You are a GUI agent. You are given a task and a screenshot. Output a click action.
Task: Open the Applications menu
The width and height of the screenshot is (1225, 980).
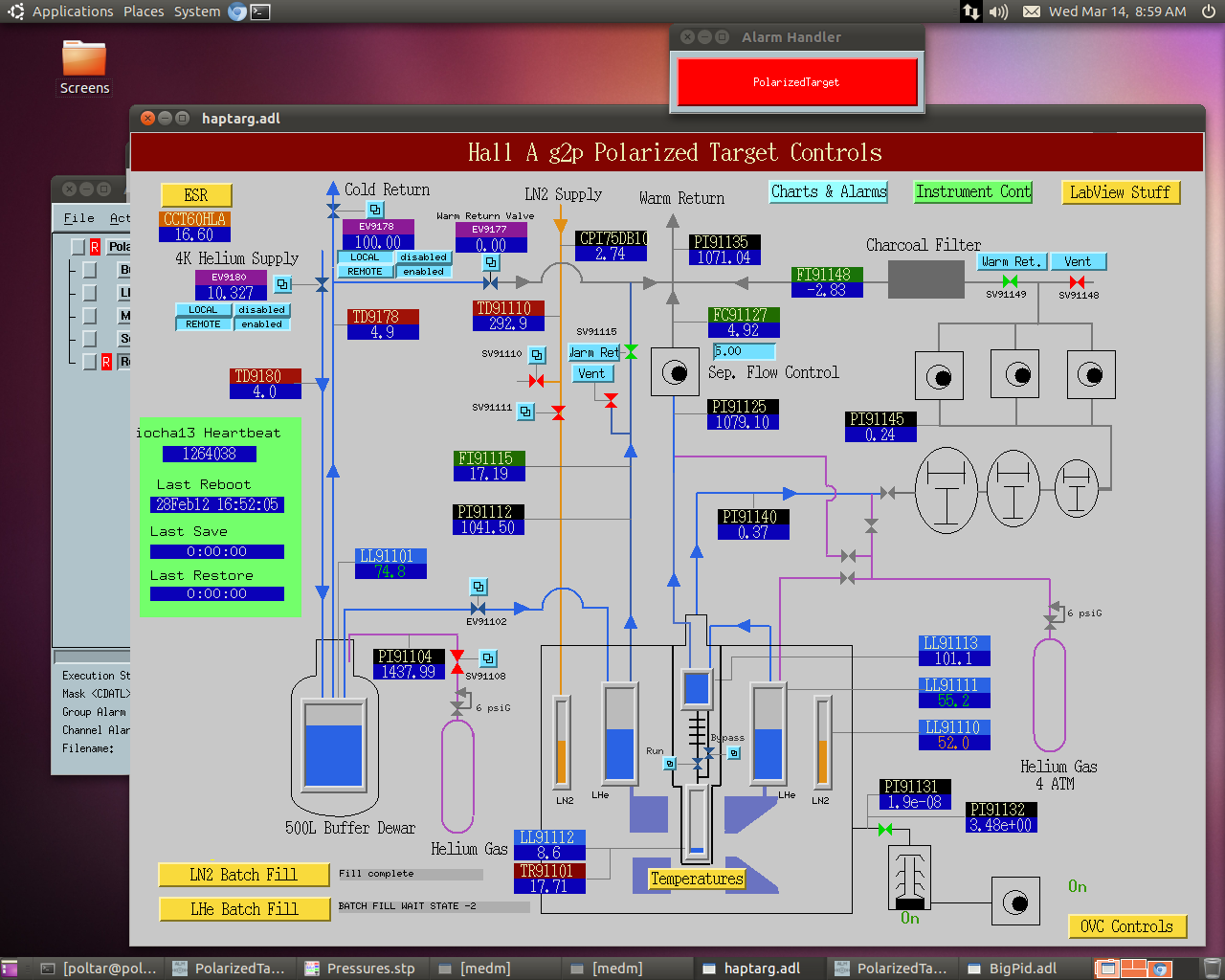click(73, 11)
